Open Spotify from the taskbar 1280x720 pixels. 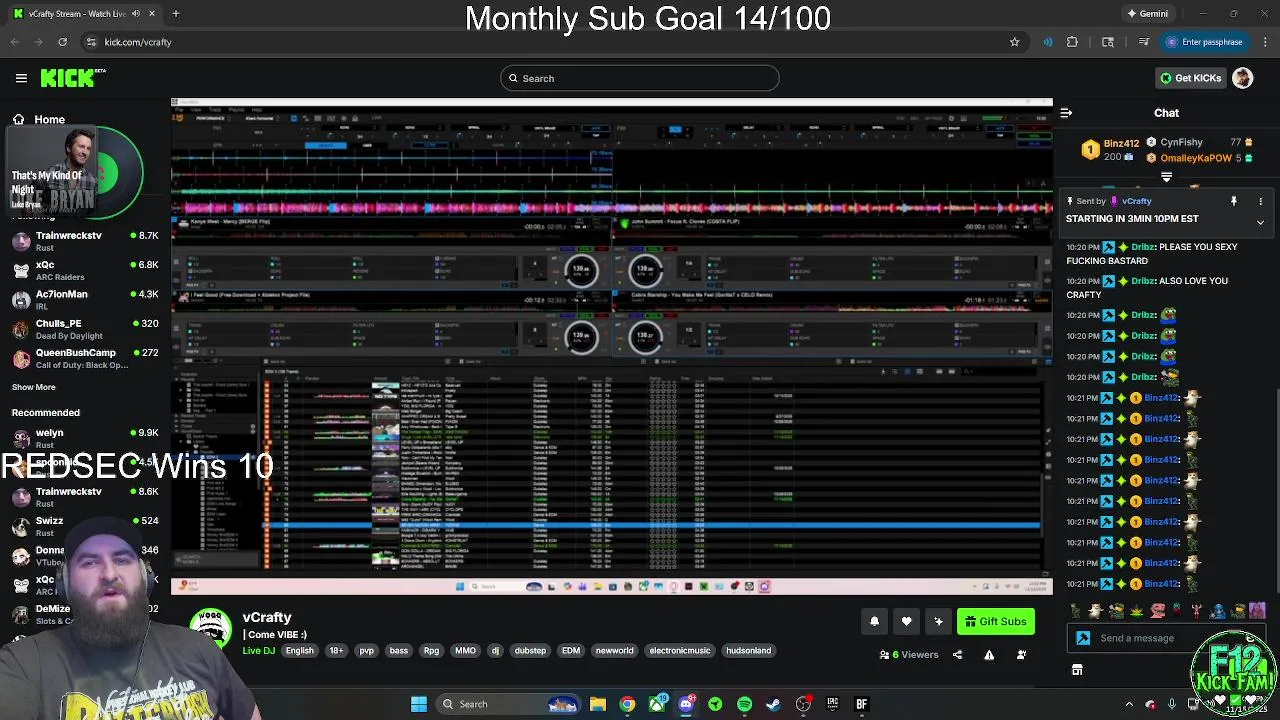744,704
